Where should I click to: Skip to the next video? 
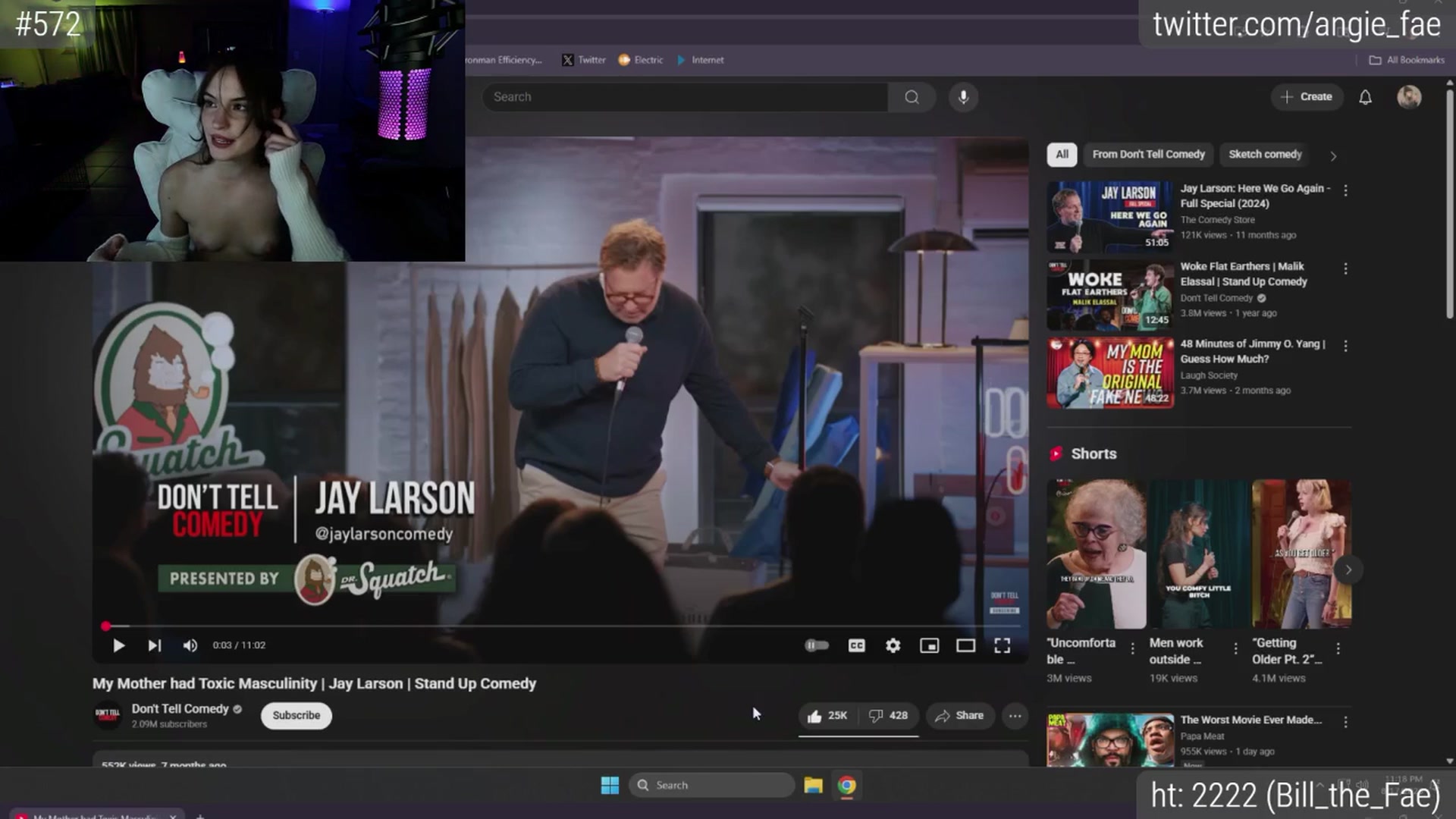click(x=155, y=645)
